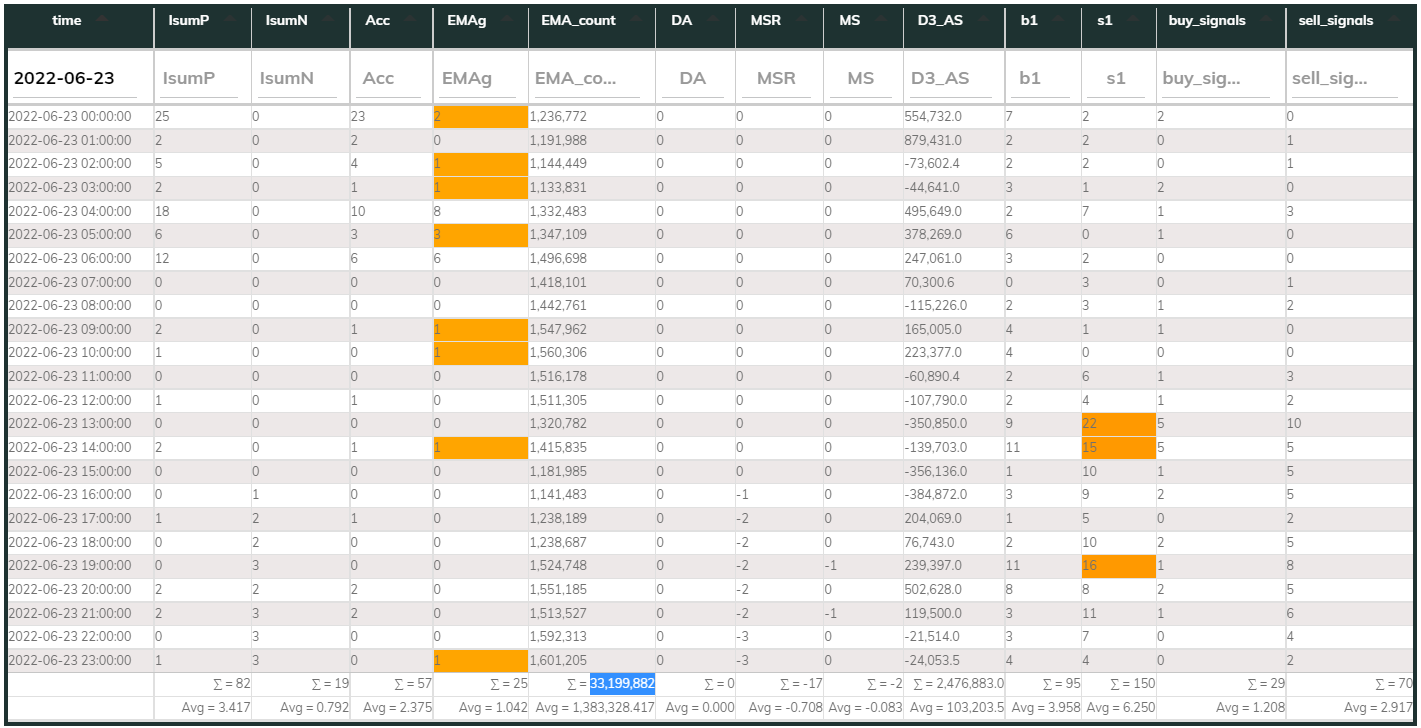Click the sort arrow in sell_signals header
Viewport: 1421px width, 728px height.
[x=1392, y=20]
